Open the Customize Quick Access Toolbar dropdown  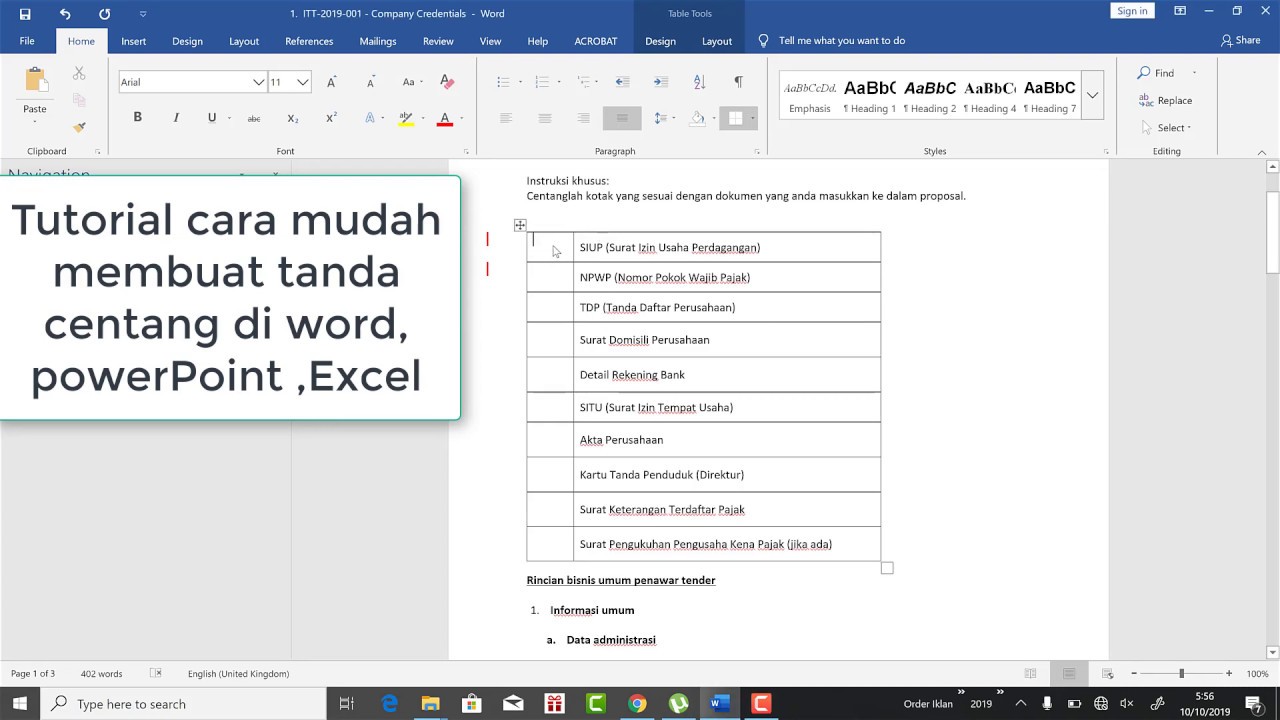click(143, 14)
